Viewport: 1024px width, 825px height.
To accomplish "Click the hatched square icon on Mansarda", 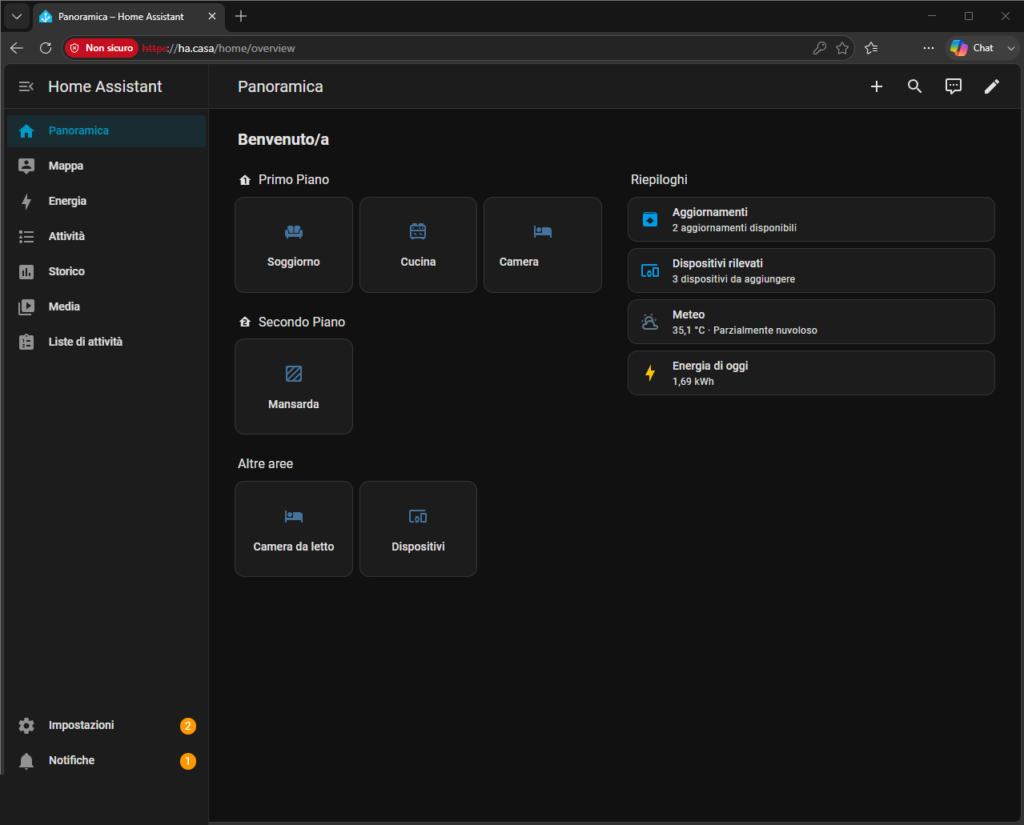I will [x=294, y=374].
